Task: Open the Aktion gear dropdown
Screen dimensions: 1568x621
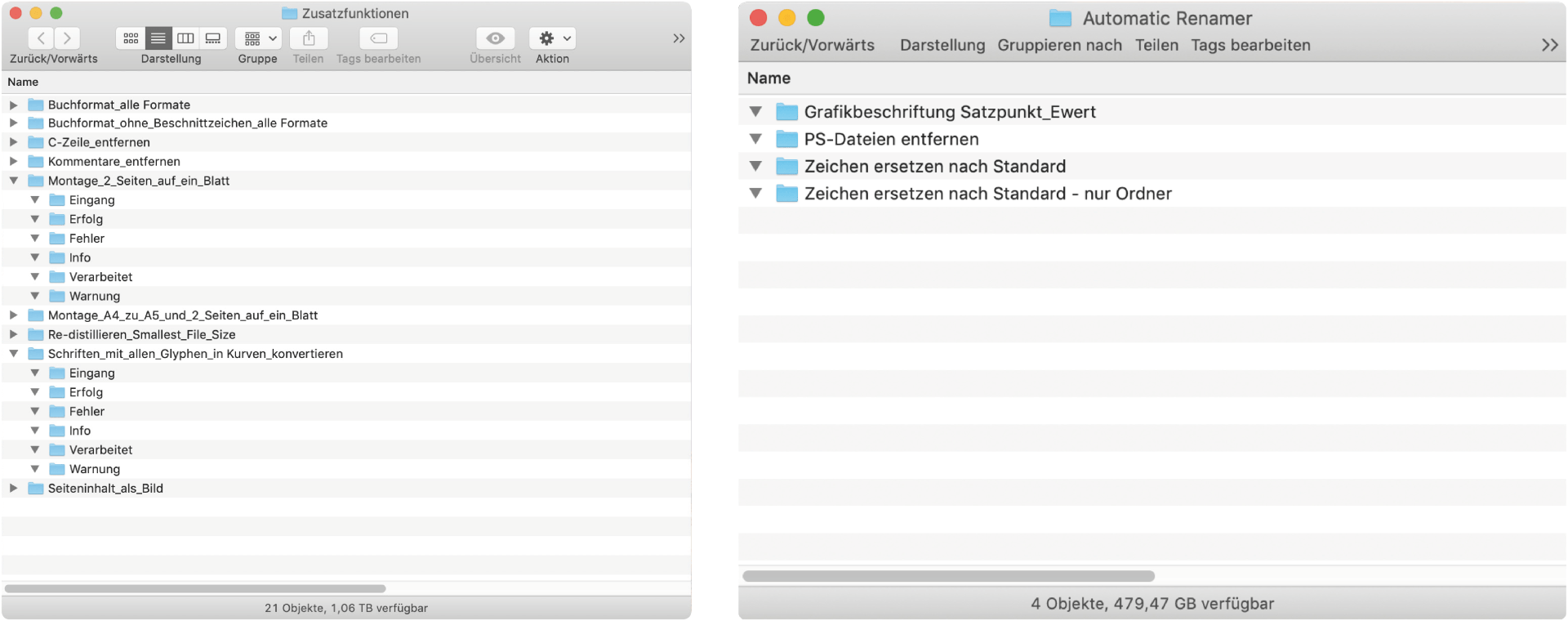Action: tap(553, 38)
